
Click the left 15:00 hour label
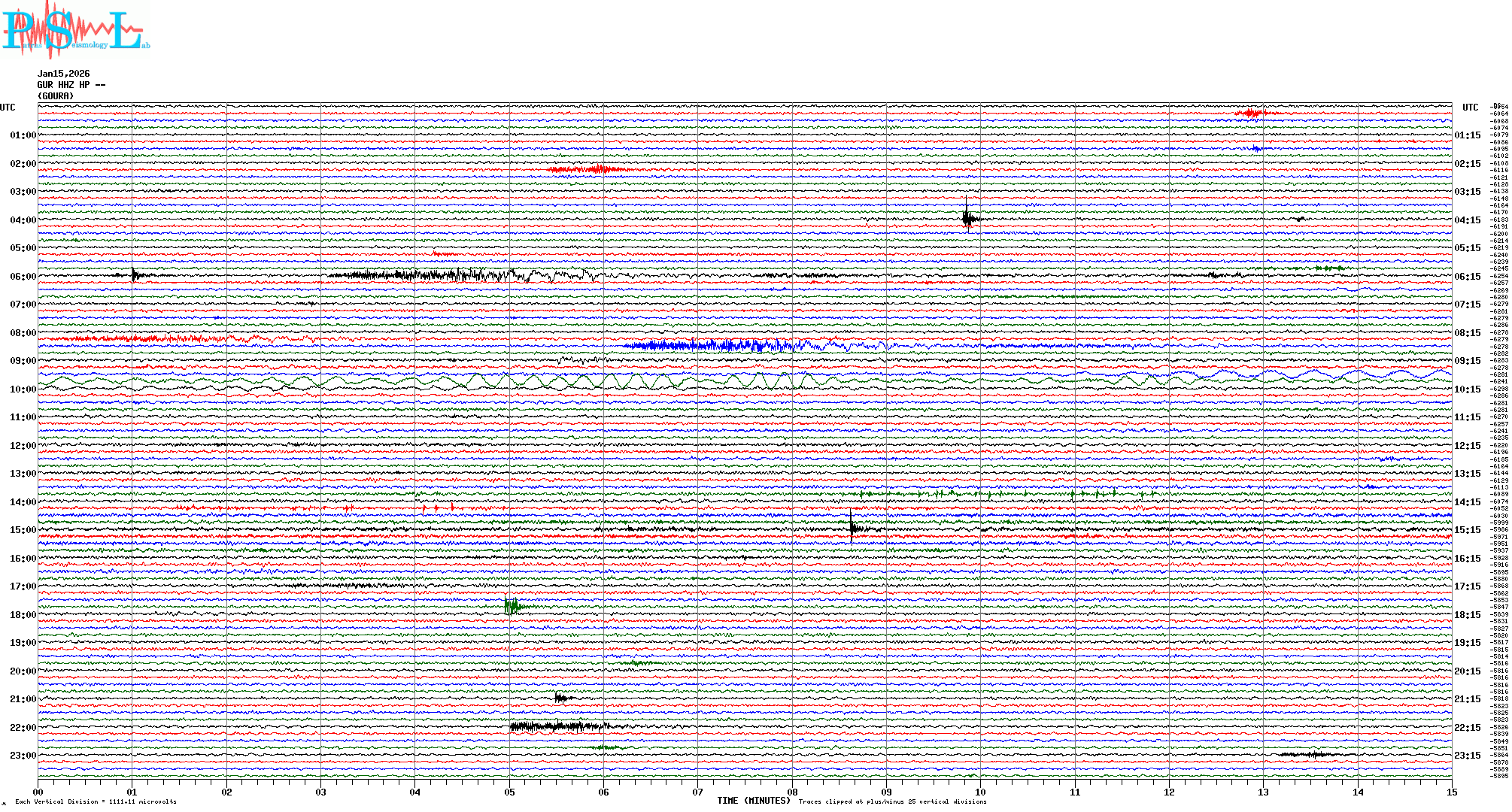click(23, 530)
